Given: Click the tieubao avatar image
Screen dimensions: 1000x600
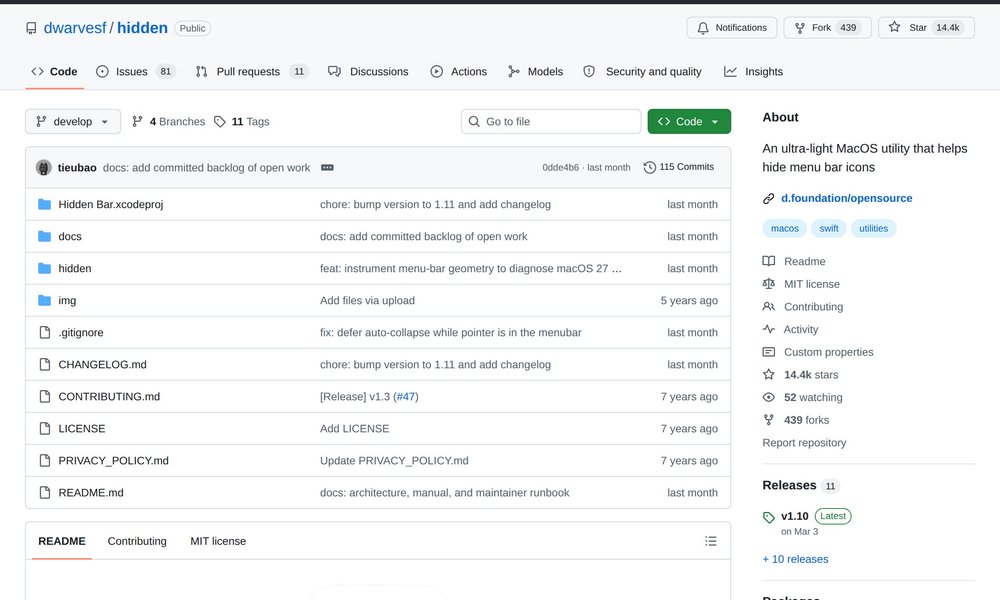Looking at the screenshot, I should (x=43, y=168).
